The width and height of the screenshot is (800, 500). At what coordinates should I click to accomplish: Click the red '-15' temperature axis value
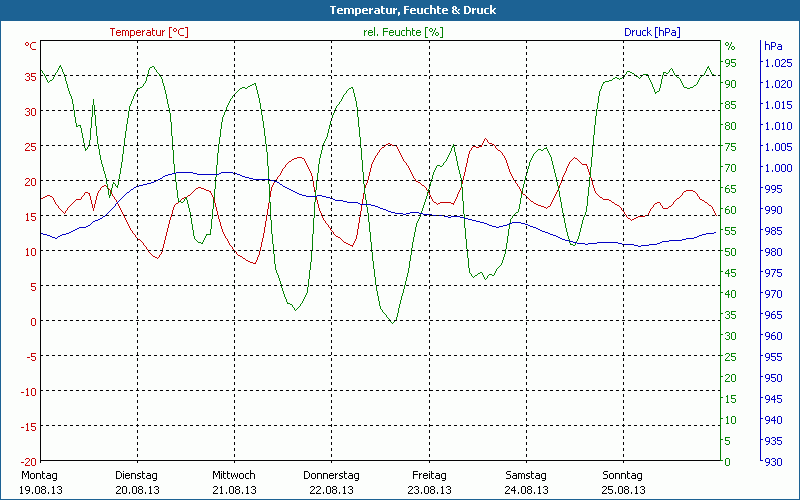29,427
